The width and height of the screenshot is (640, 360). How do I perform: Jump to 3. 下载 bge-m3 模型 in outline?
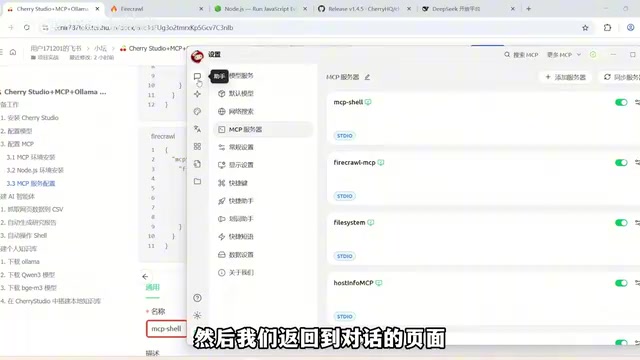(29, 288)
